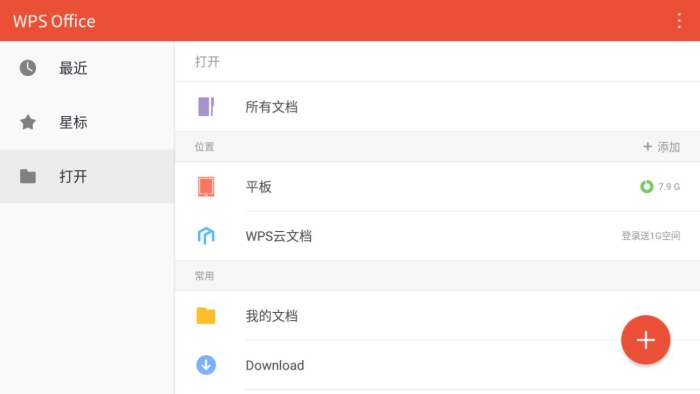Open the three-dot overflow menu
Viewport: 700px width, 394px height.
tap(679, 21)
